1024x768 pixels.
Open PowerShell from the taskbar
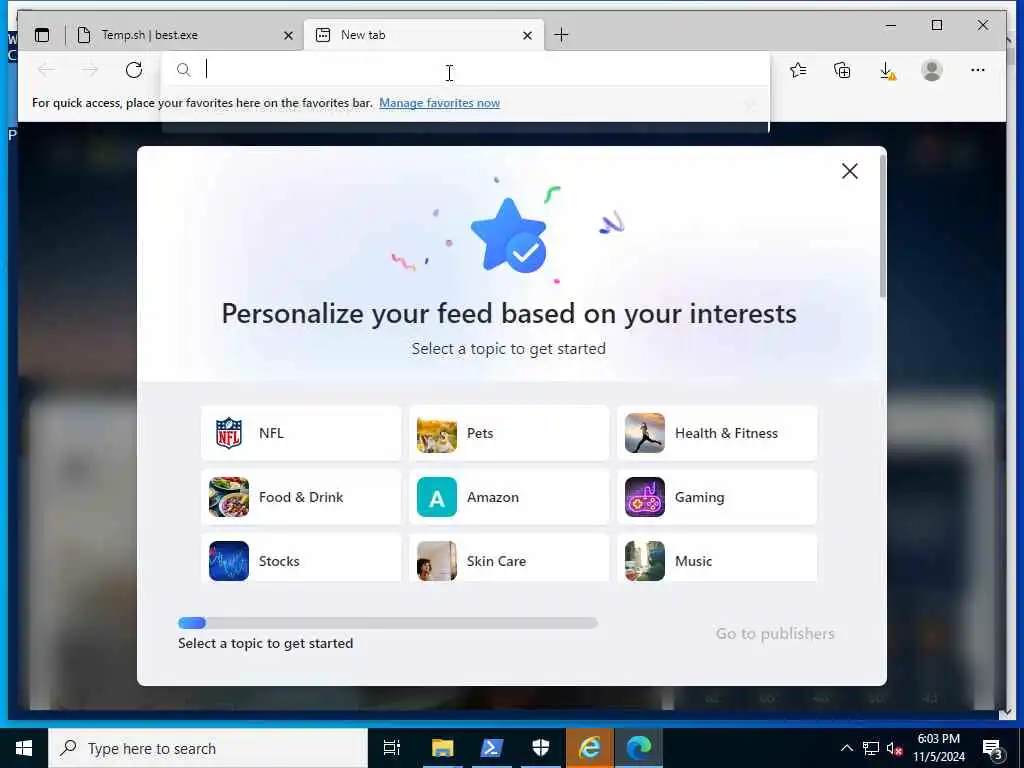click(491, 748)
